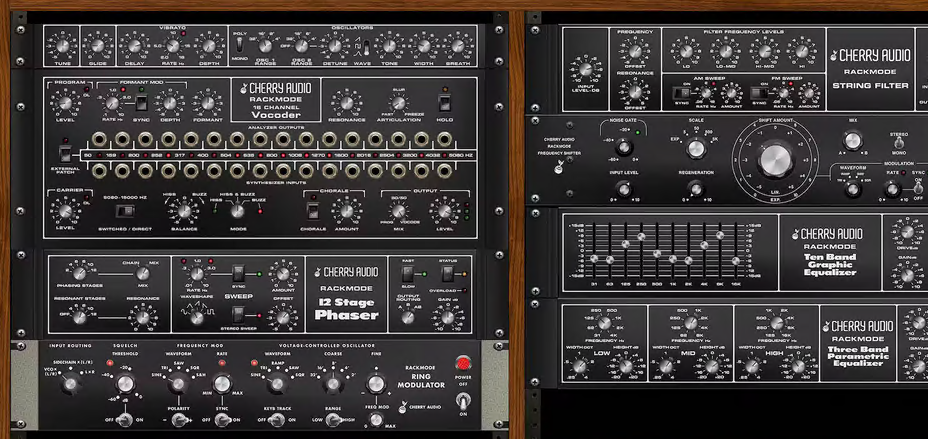The height and width of the screenshot is (439, 928).
Task: Click the Waveshape knob on Phaser
Action: (x=196, y=317)
